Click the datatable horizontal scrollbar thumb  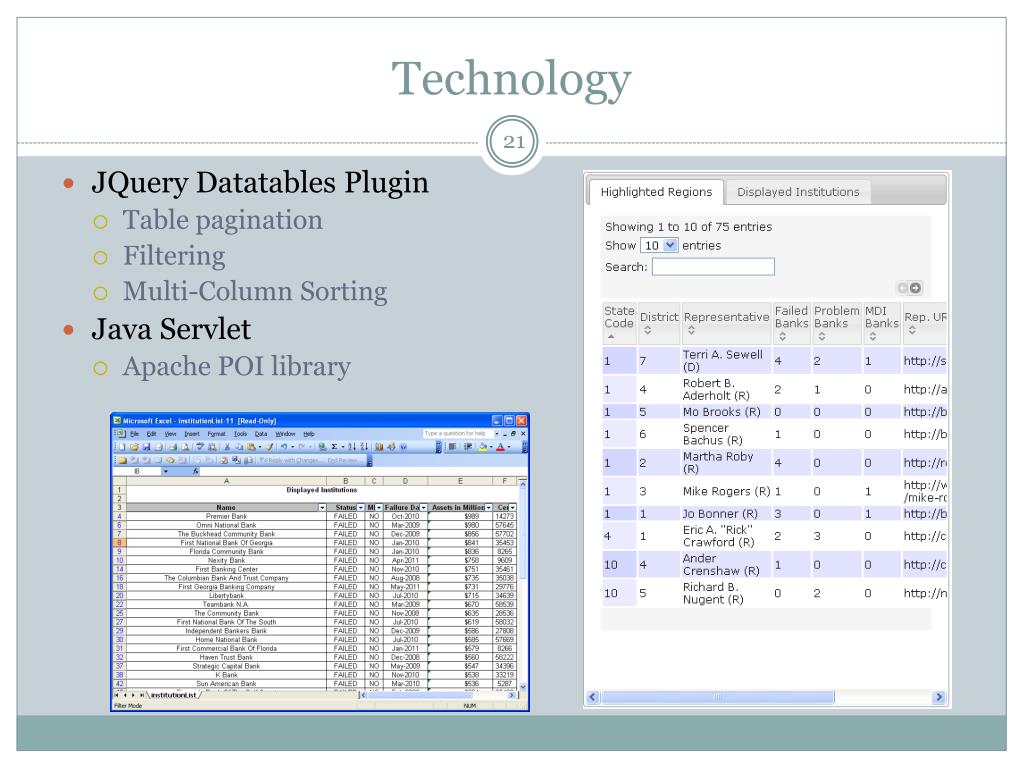coord(718,697)
